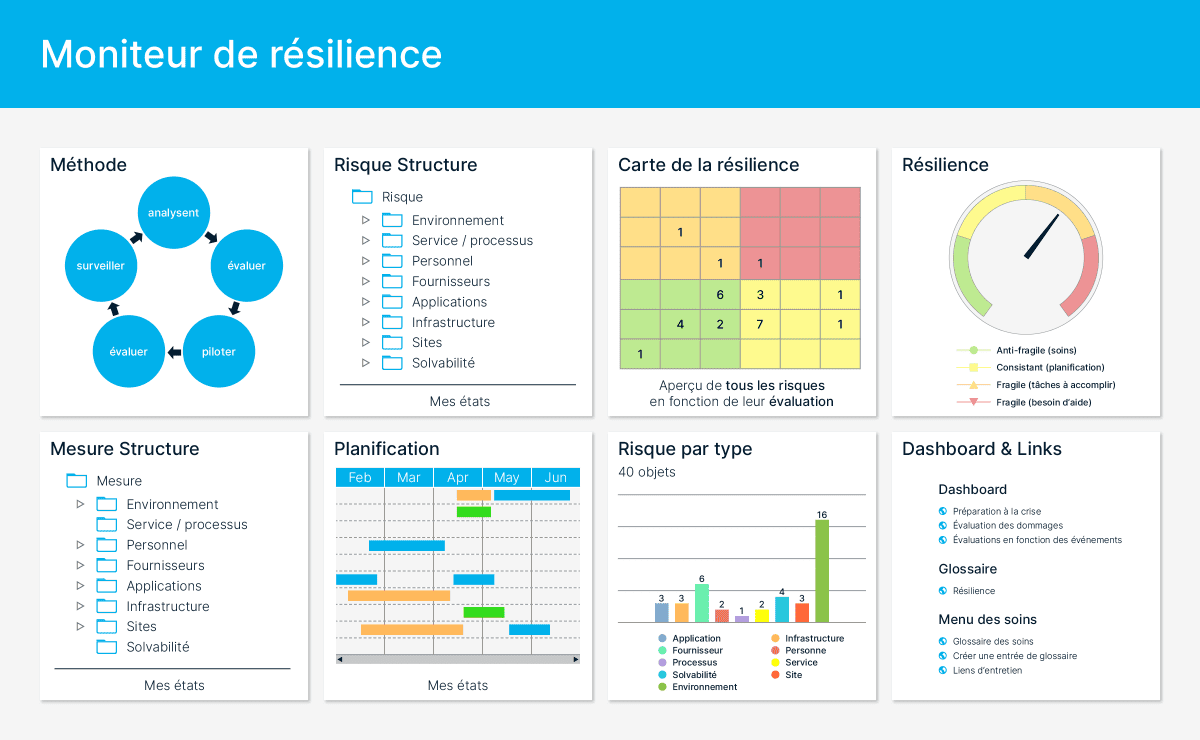This screenshot has height=740, width=1200.
Task: Click the horizontal scrollbar below the Gantt chart
Action: 457,659
